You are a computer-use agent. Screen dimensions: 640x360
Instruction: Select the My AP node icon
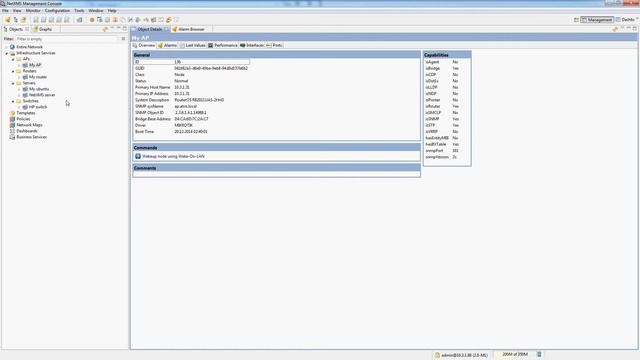pos(25,65)
